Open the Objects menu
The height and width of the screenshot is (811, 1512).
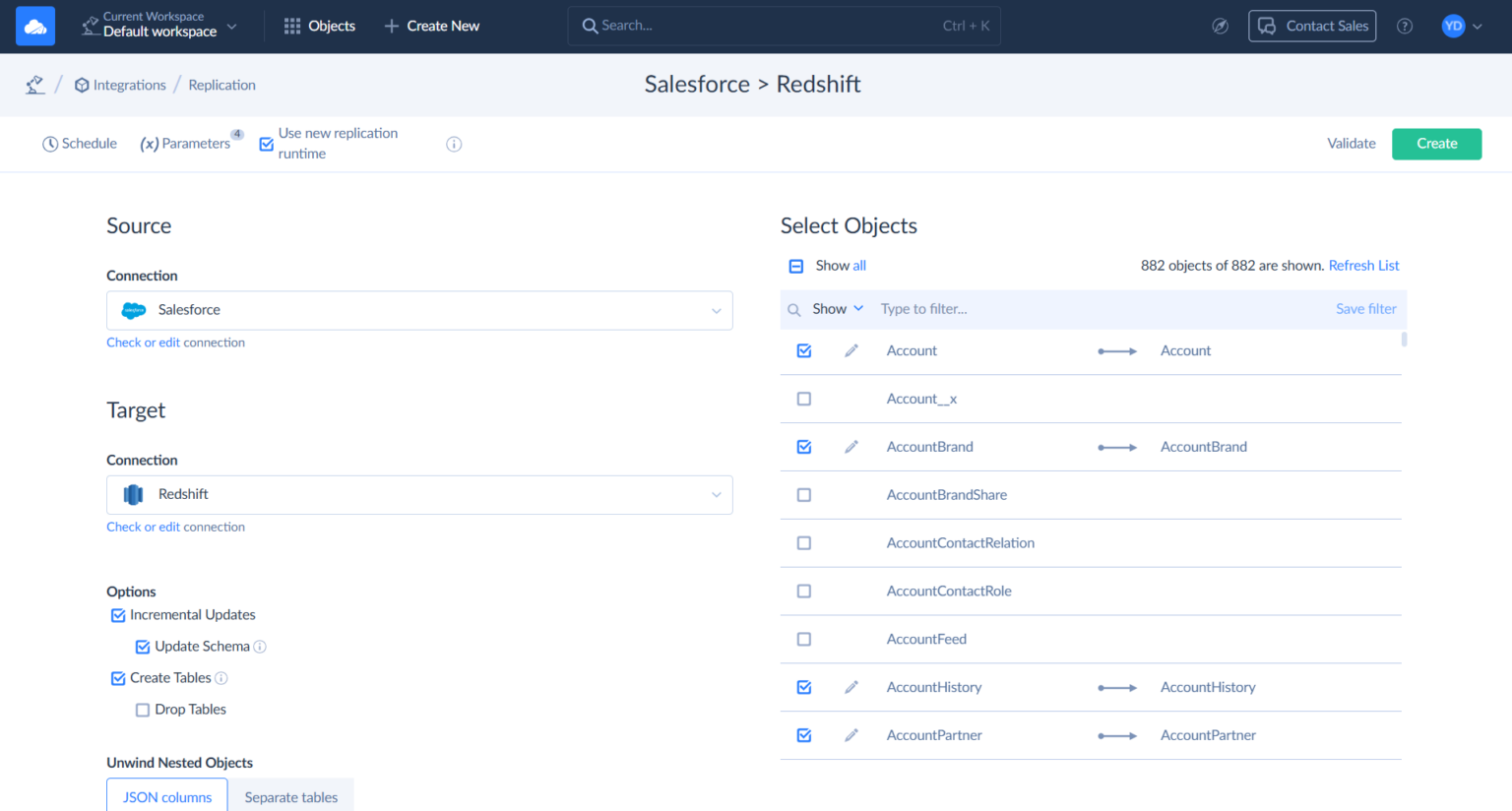pos(320,27)
